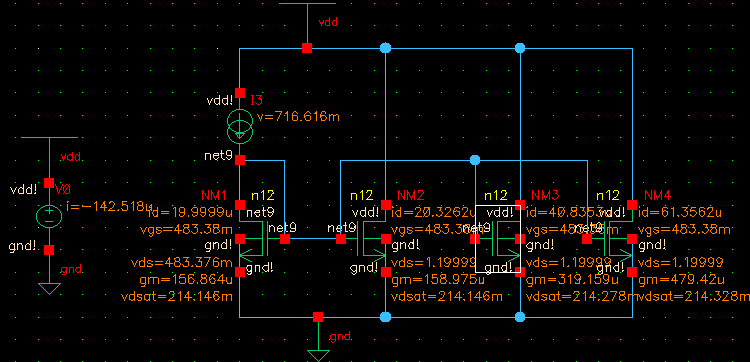Click the NM1 transistor symbol
The height and width of the screenshot is (362, 750).
click(x=258, y=238)
